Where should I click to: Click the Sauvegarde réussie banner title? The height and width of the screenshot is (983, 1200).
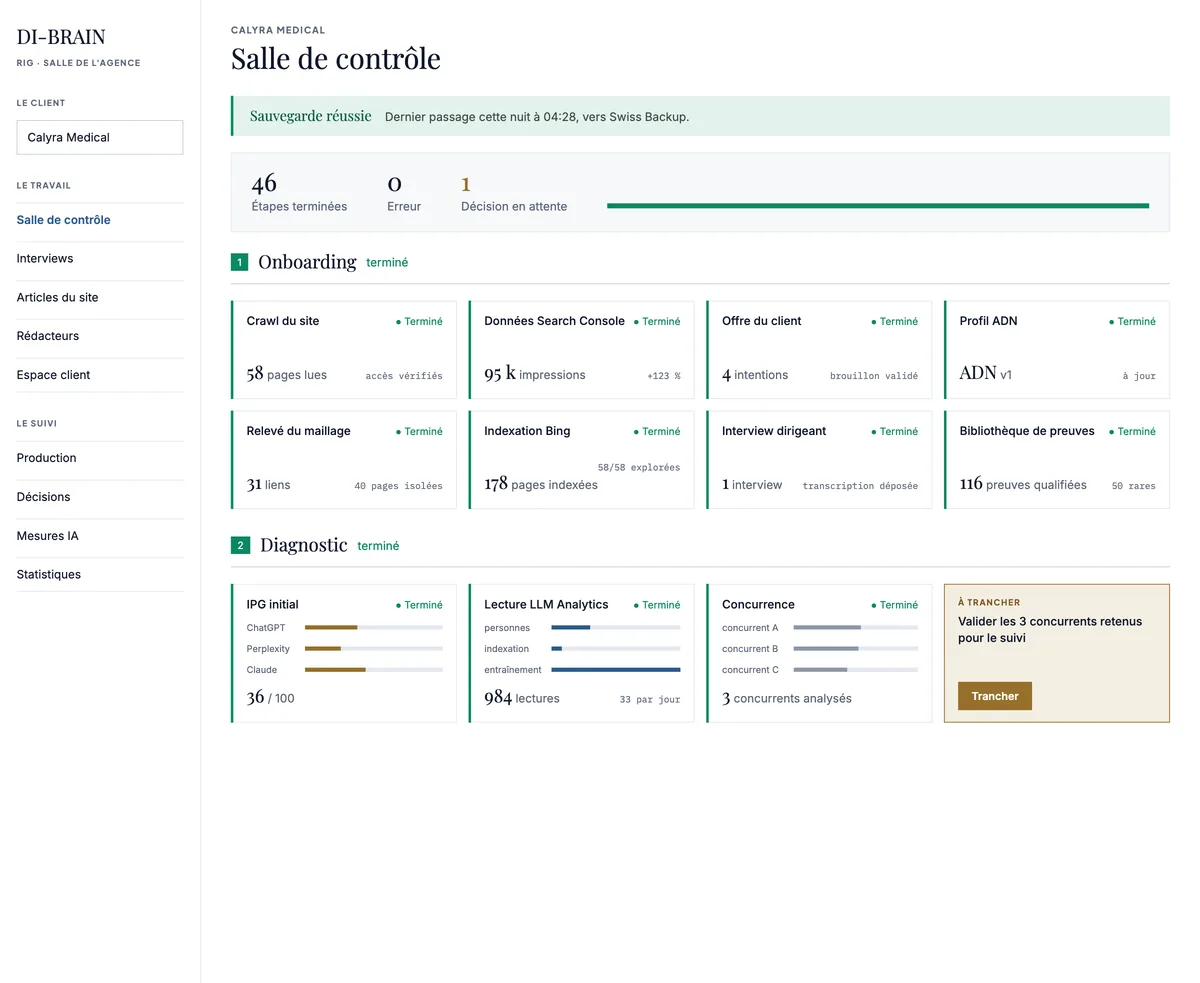click(x=311, y=116)
